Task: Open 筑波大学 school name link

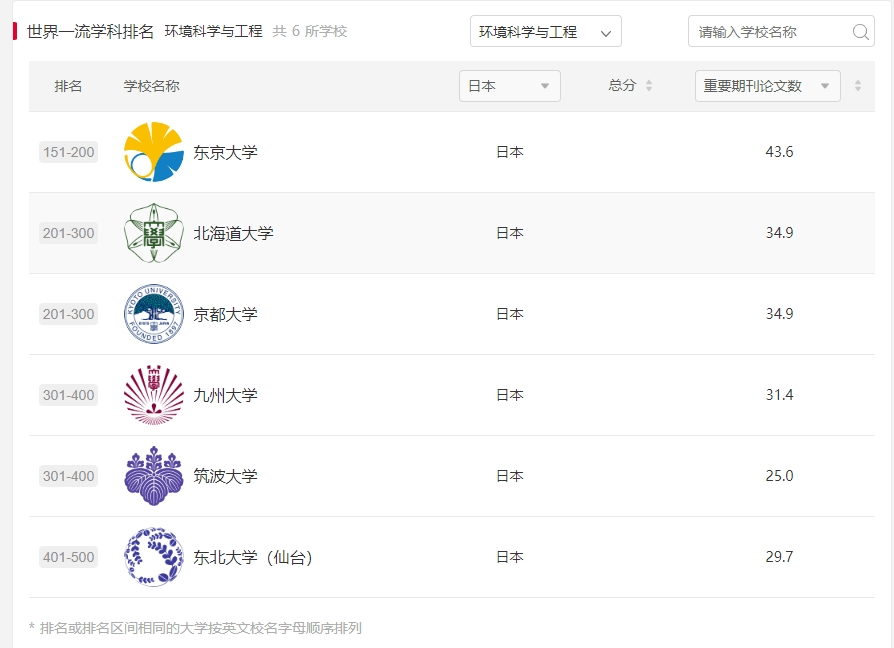Action: click(x=225, y=476)
